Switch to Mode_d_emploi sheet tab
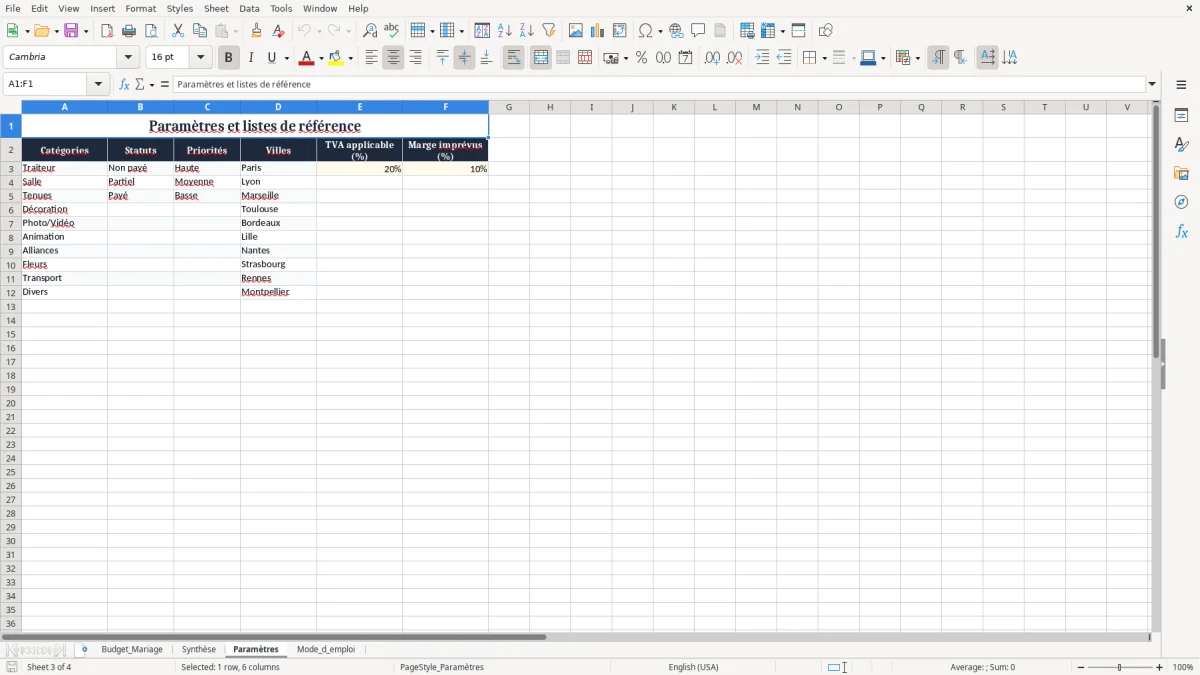The height and width of the screenshot is (675, 1200). tap(326, 649)
